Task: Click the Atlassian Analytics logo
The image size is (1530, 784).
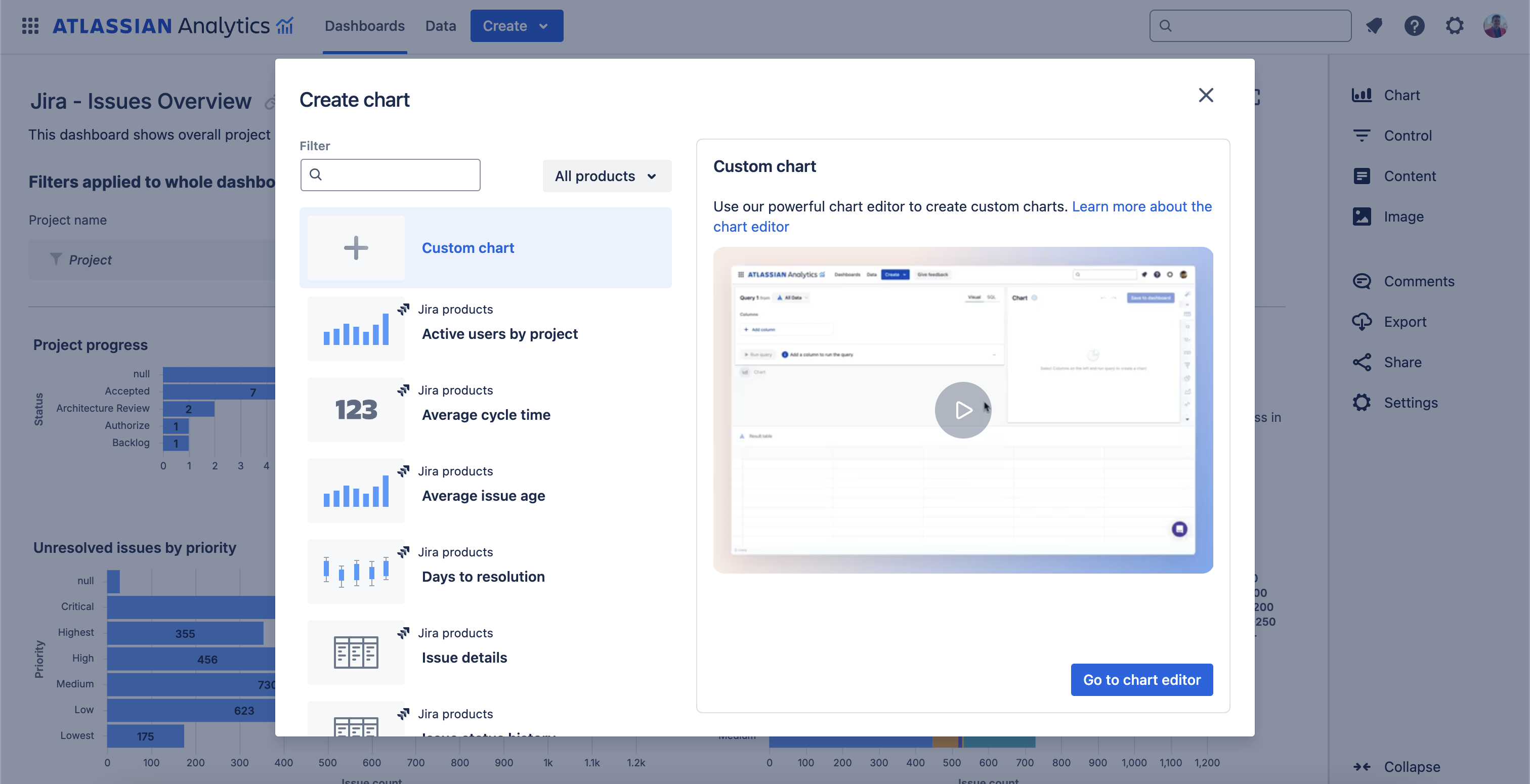Action: (x=173, y=26)
